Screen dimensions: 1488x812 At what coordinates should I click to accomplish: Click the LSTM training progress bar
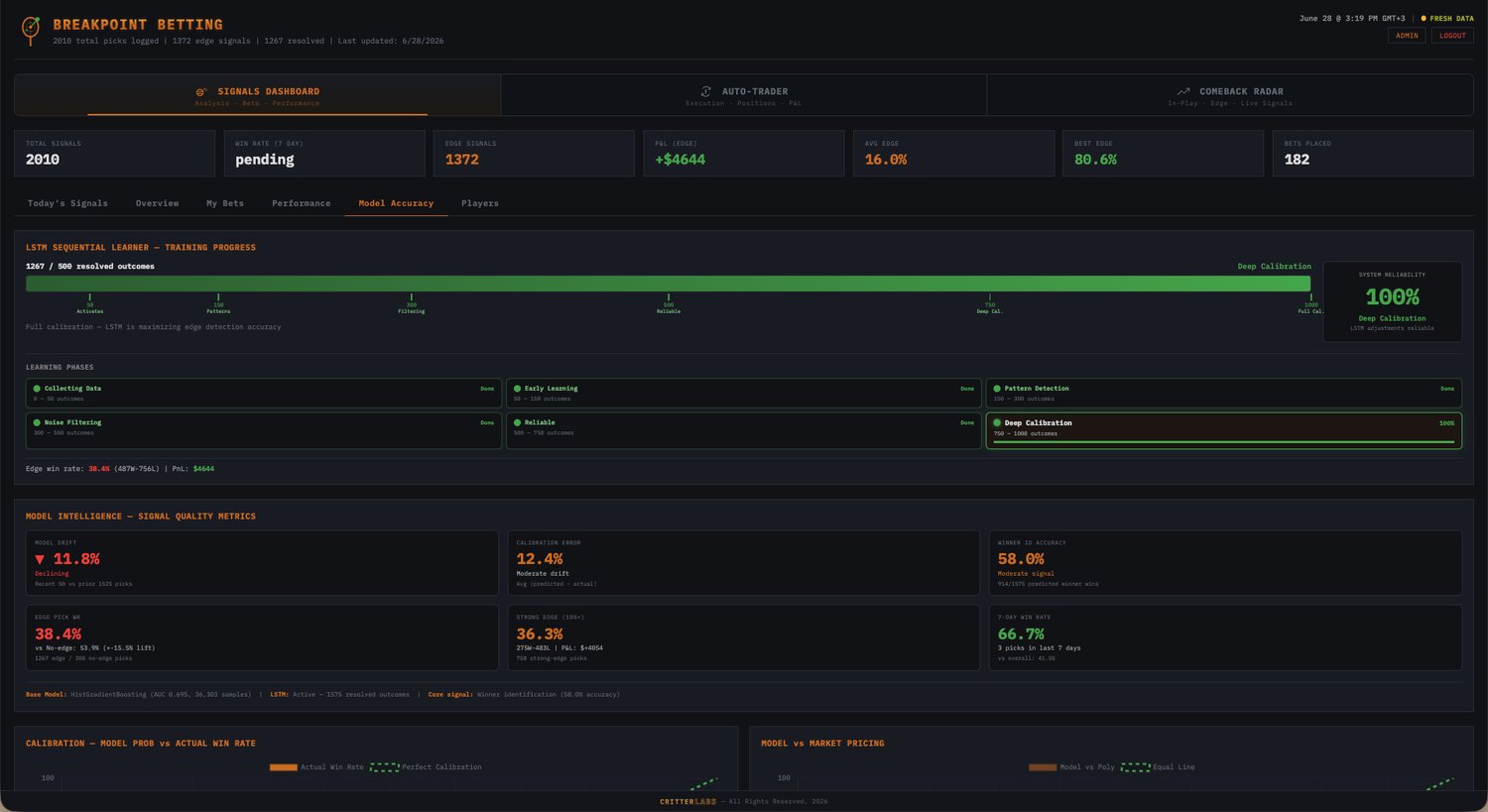click(668, 284)
